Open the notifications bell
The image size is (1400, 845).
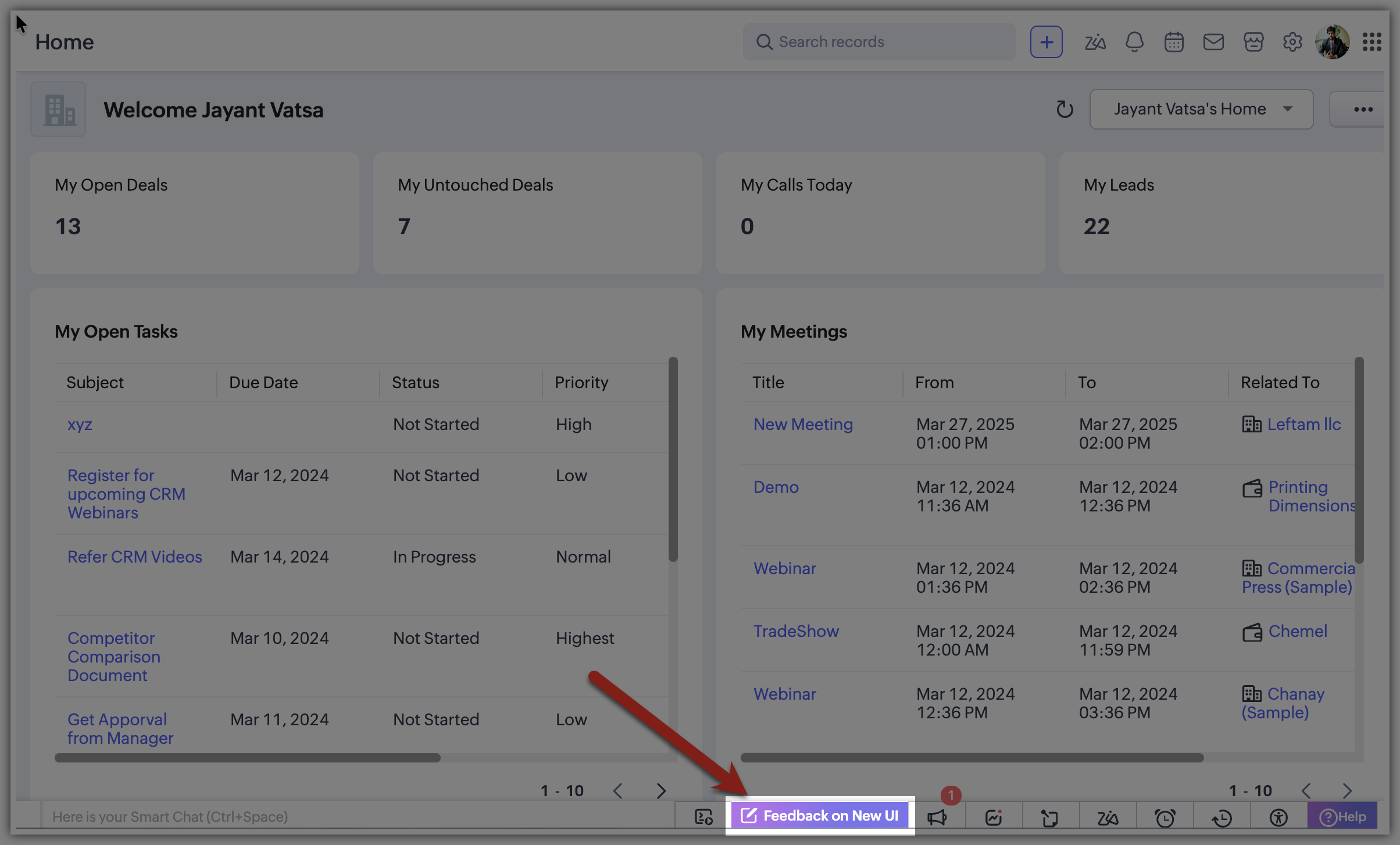coord(1134,42)
